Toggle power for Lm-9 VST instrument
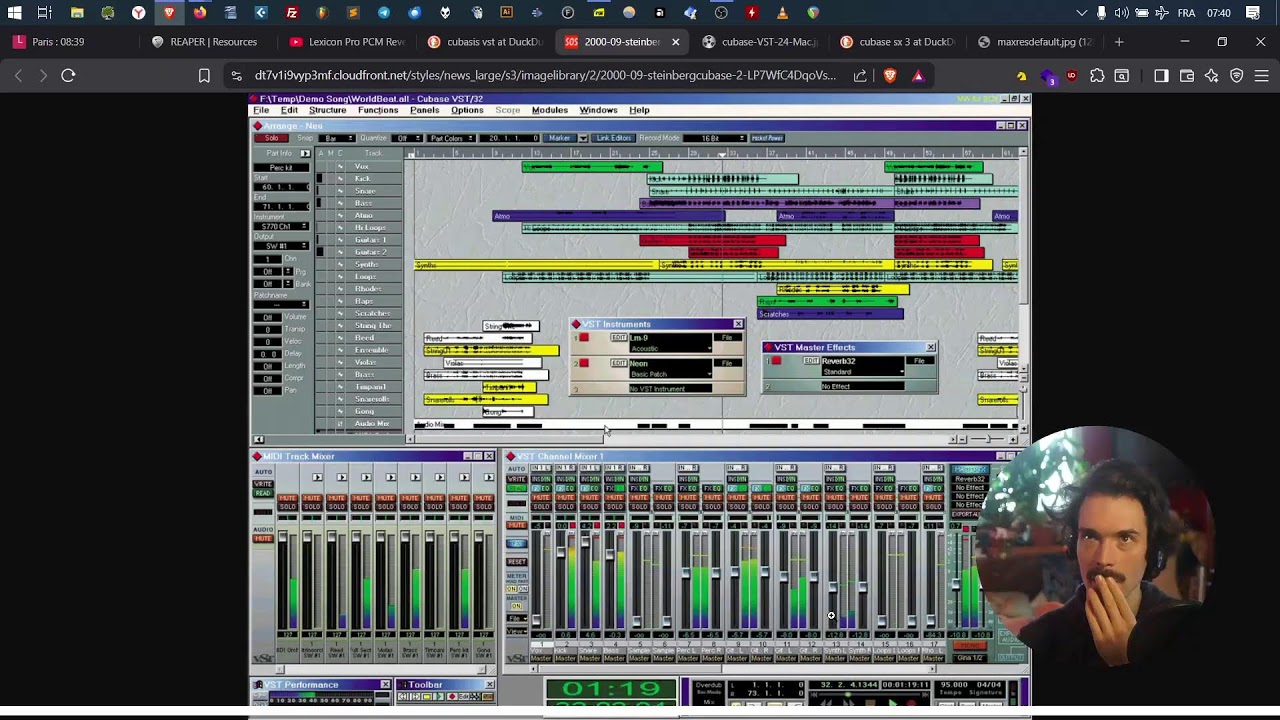Screen dimensions: 1280x720 pos(584,338)
